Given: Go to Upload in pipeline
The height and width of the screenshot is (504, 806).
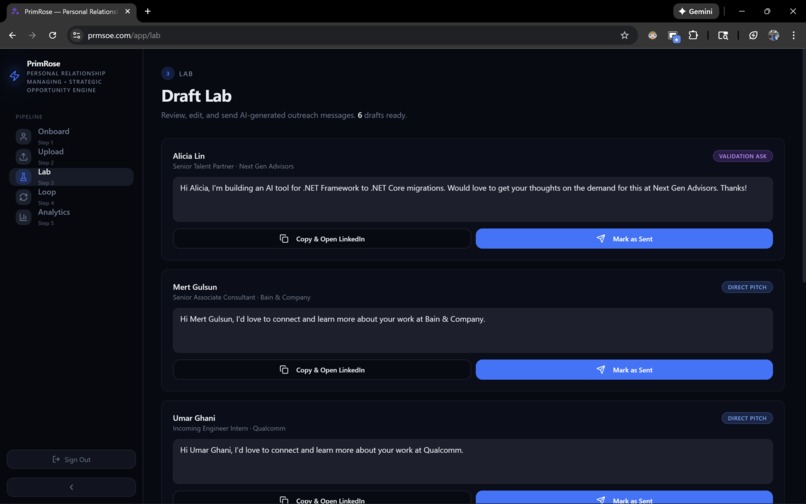Looking at the screenshot, I should click(x=71, y=156).
